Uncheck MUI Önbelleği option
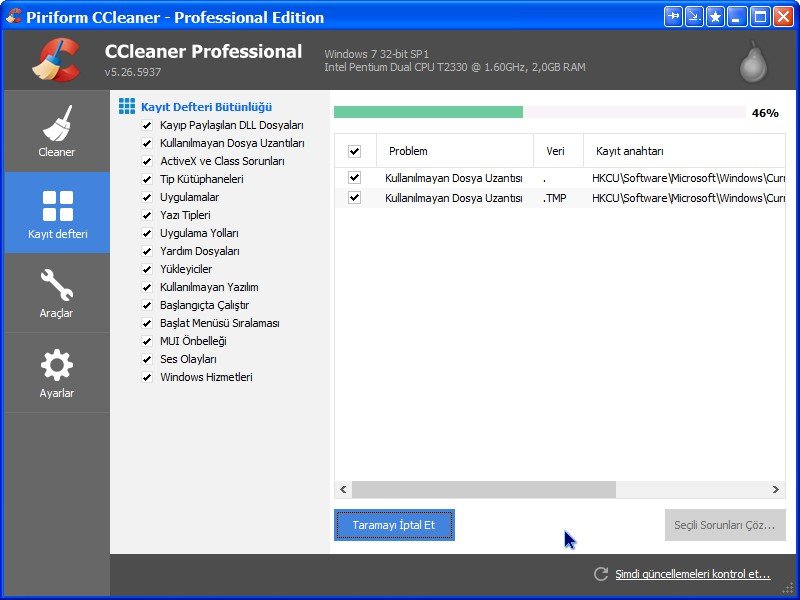 click(147, 341)
